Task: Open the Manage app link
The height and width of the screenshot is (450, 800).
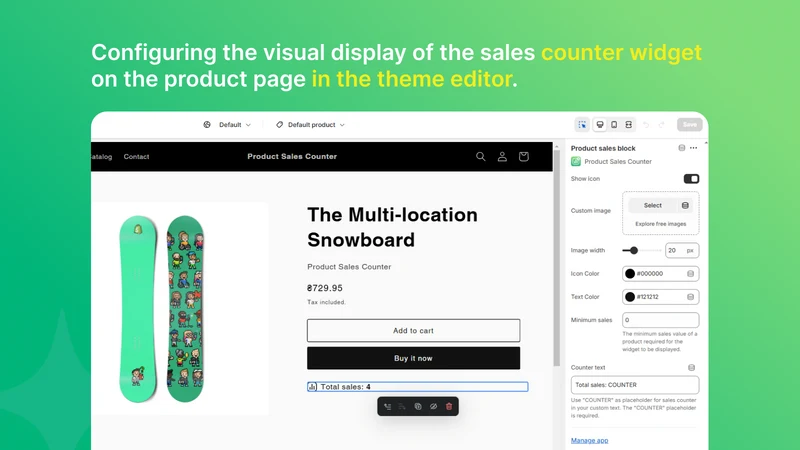Action: (x=589, y=440)
